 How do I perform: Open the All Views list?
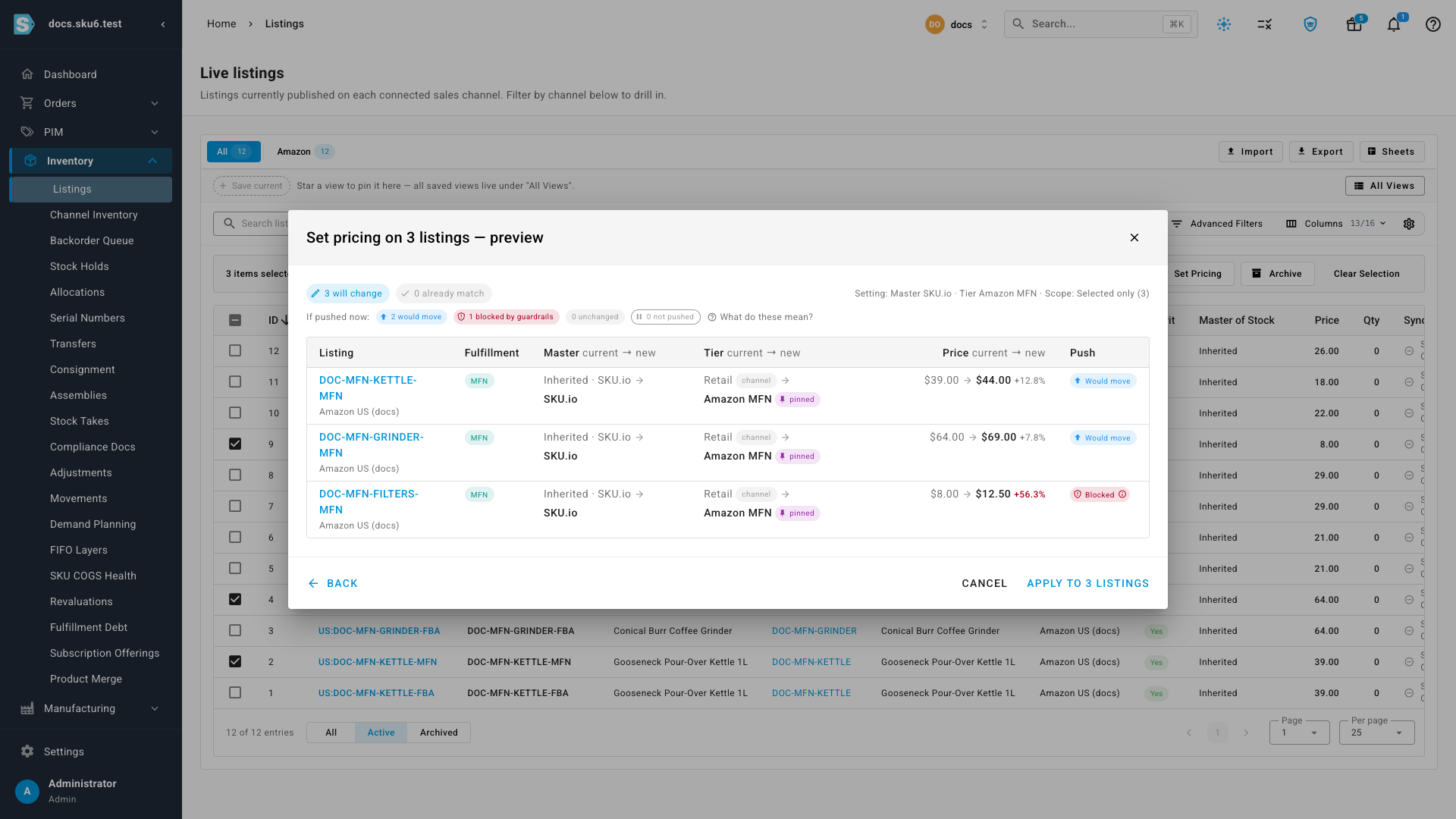[x=1385, y=186]
